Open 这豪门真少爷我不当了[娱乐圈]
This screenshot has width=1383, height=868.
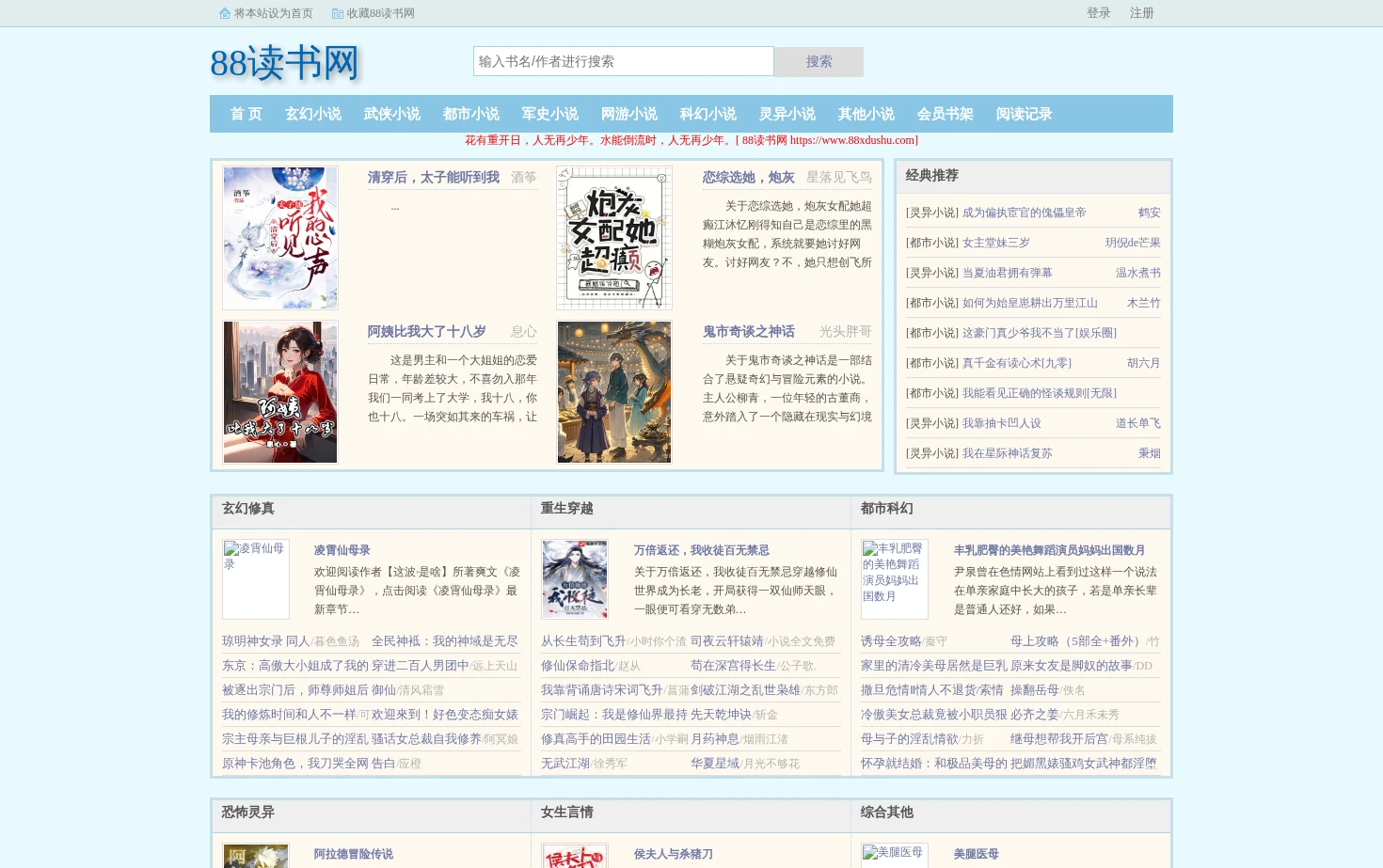coord(1040,333)
